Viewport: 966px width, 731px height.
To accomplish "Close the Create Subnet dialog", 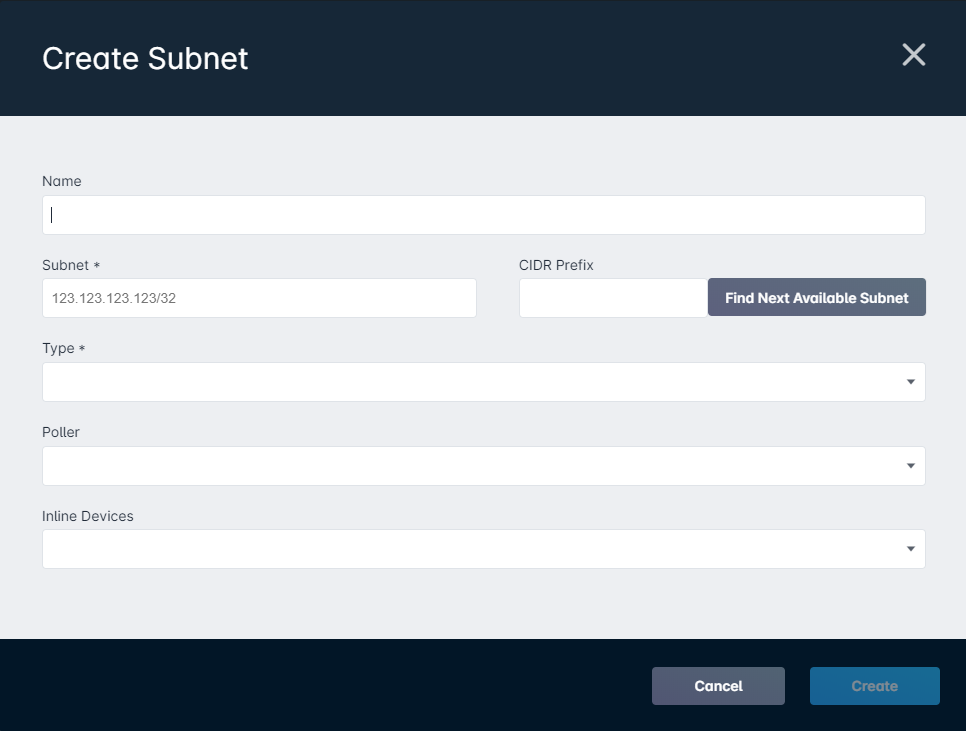I will pos(914,55).
